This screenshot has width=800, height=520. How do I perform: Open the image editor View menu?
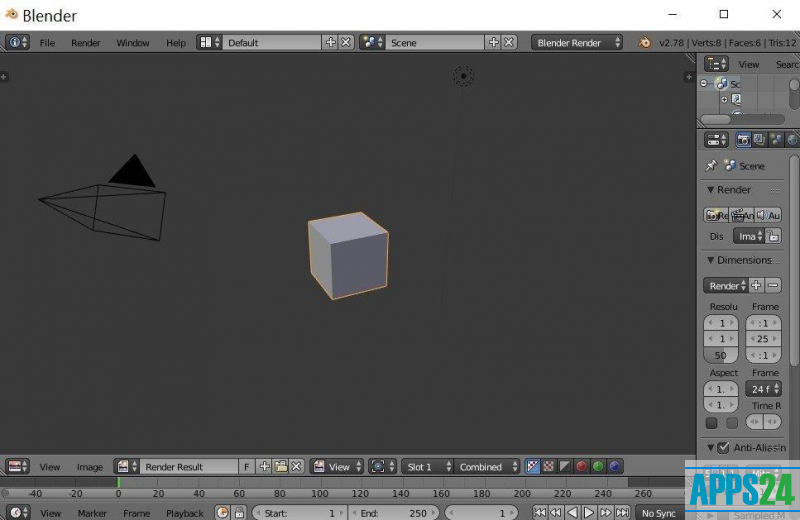click(49, 467)
